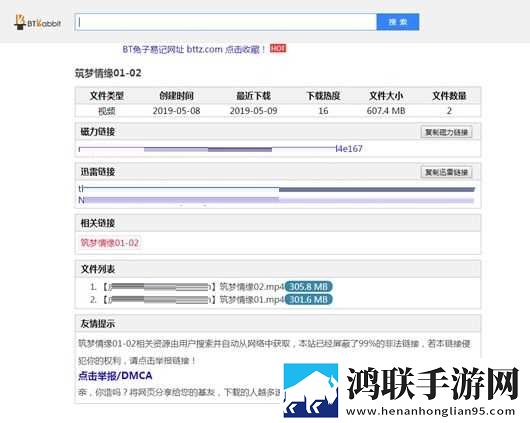The width and height of the screenshot is (530, 423).
Task: Copy the Thunder link with 复制迅雷链接
Action: coord(446,172)
